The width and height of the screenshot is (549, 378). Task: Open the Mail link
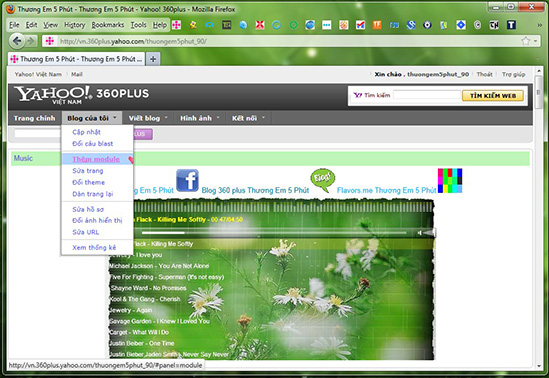click(77, 74)
